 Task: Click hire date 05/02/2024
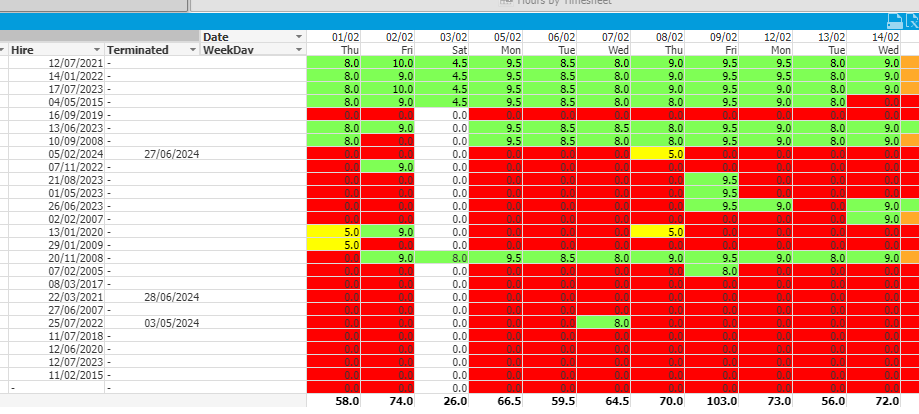[x=76, y=154]
